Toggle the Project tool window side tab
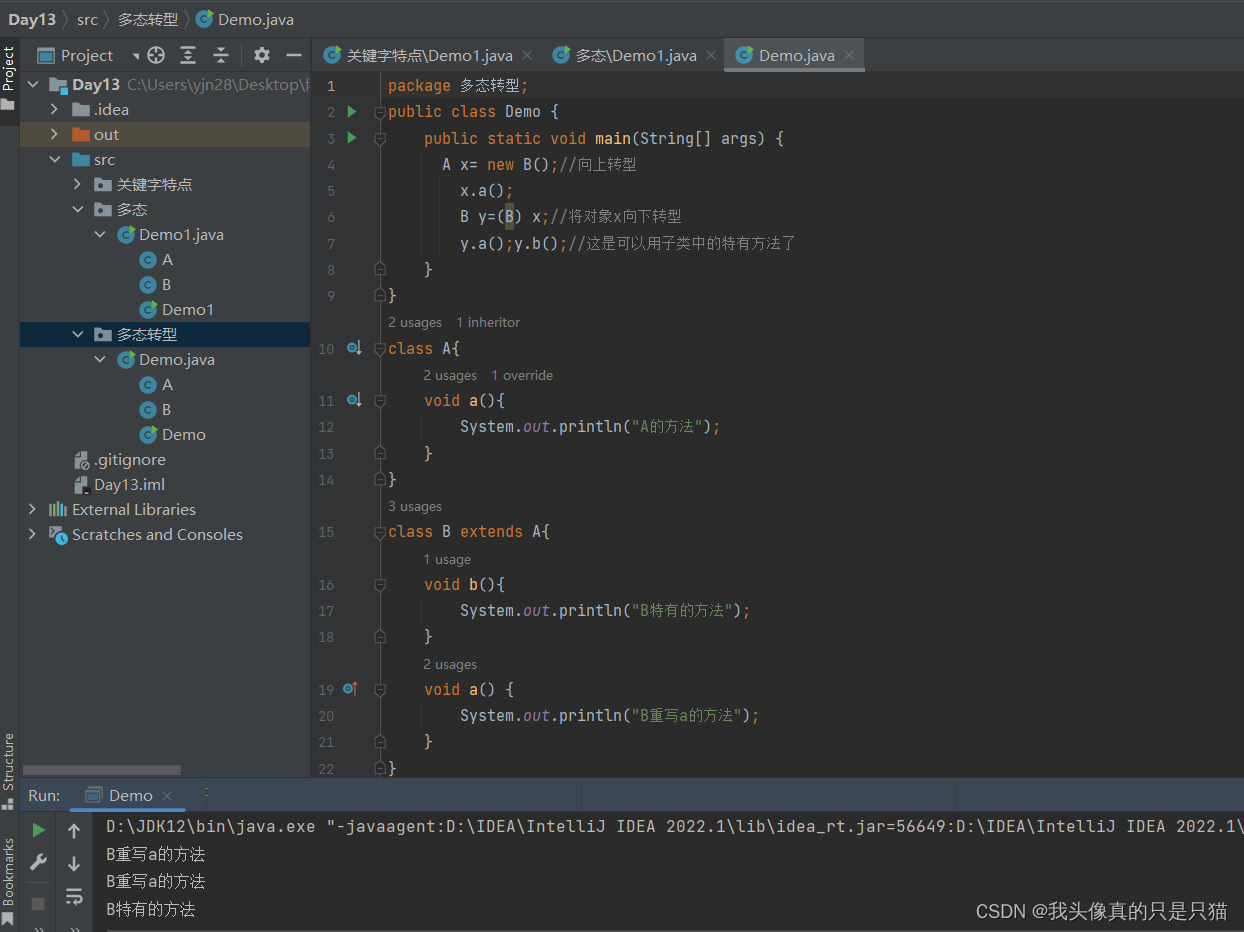1244x932 pixels. (9, 80)
